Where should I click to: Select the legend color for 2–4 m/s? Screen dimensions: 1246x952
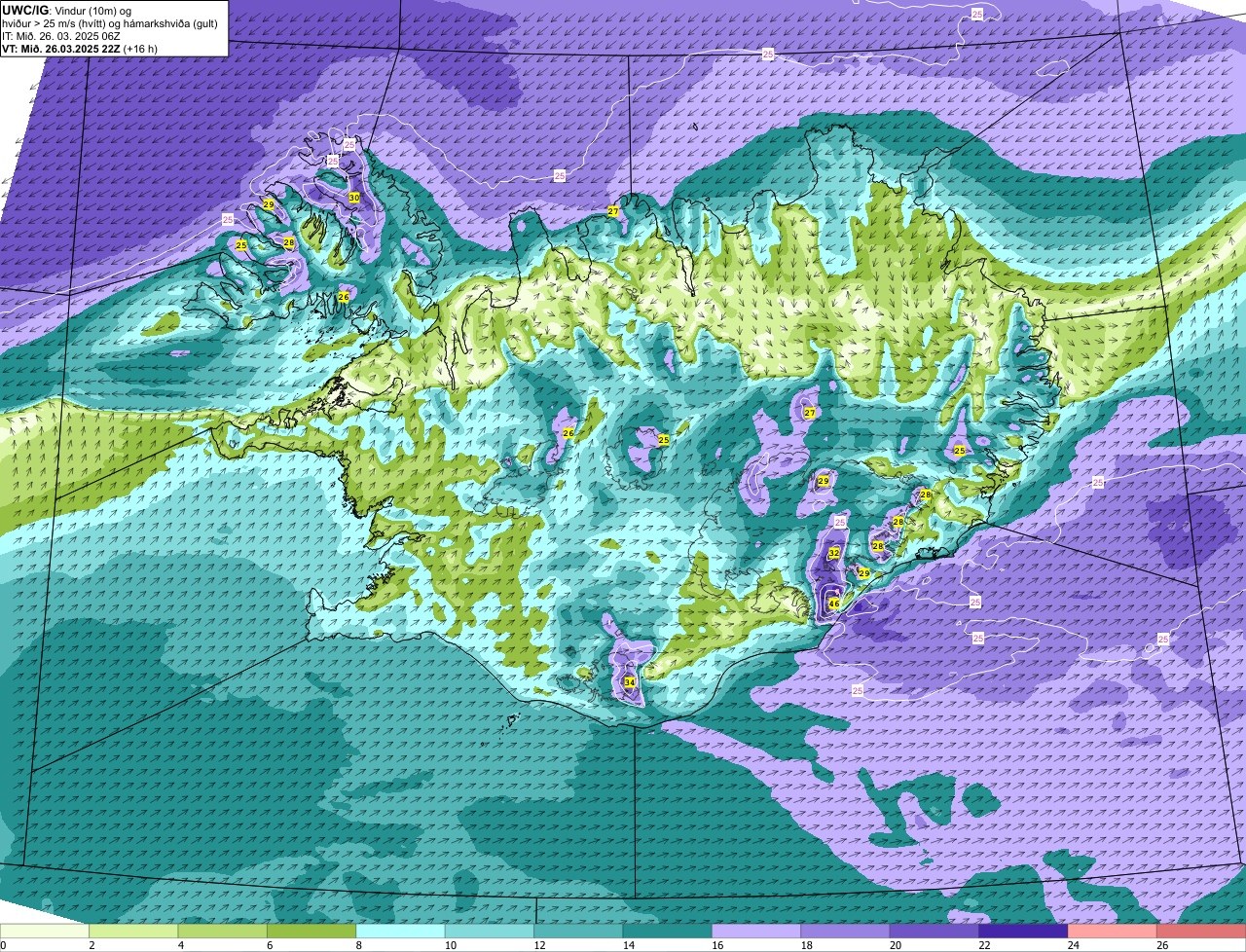pyautogui.click(x=133, y=932)
